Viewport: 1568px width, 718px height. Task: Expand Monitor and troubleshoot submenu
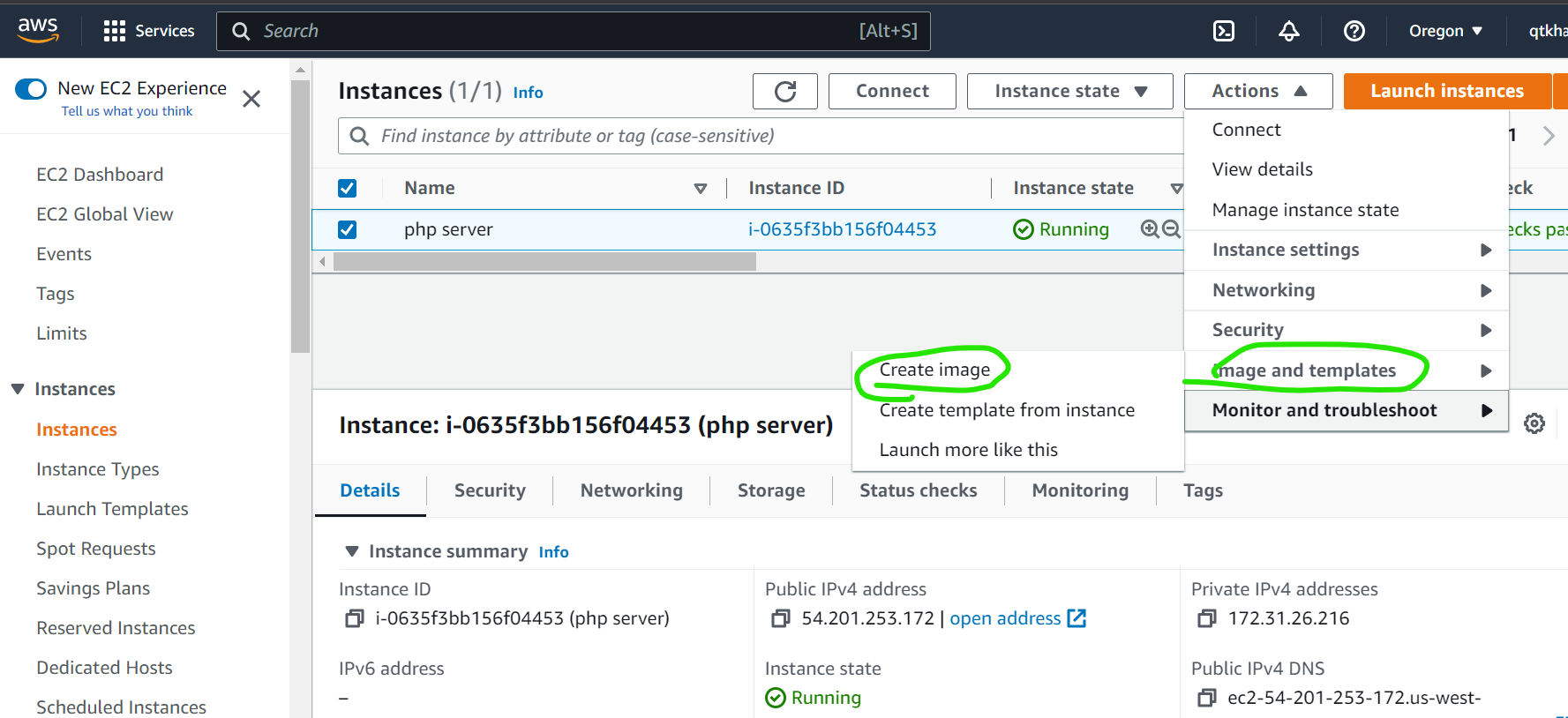1347,410
